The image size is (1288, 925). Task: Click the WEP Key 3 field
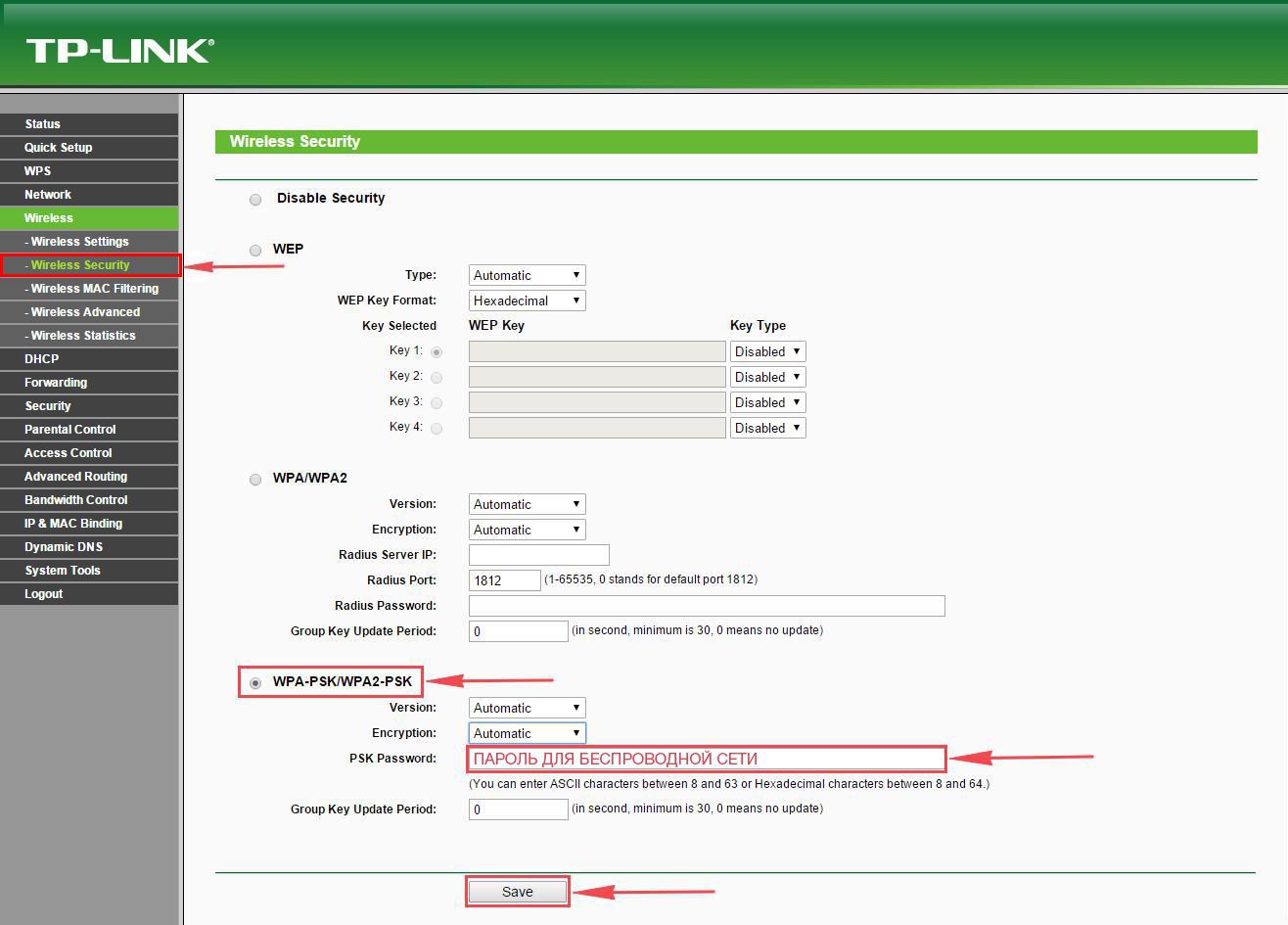coord(597,402)
